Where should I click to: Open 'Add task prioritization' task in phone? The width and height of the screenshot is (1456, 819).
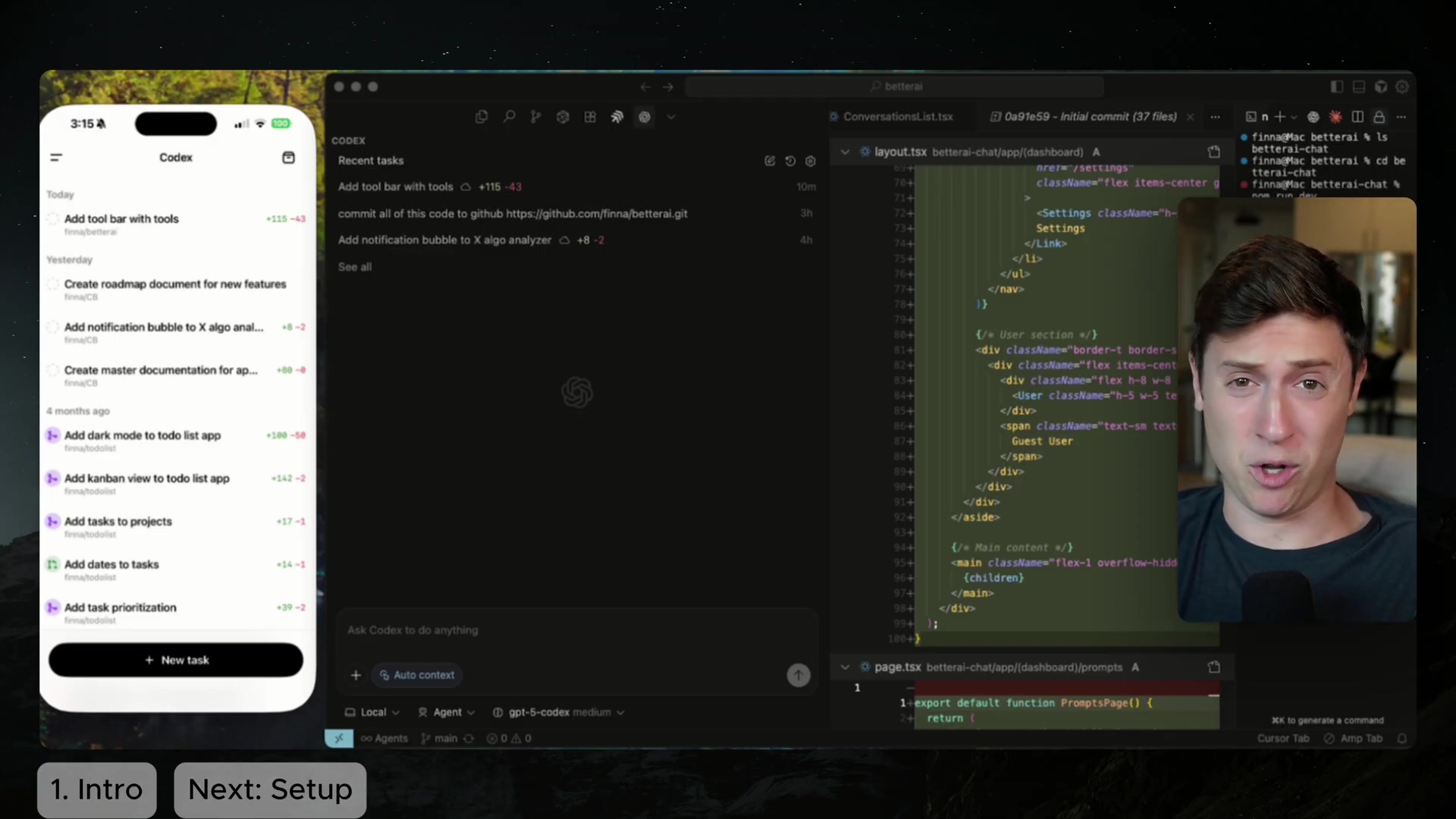[176, 612]
